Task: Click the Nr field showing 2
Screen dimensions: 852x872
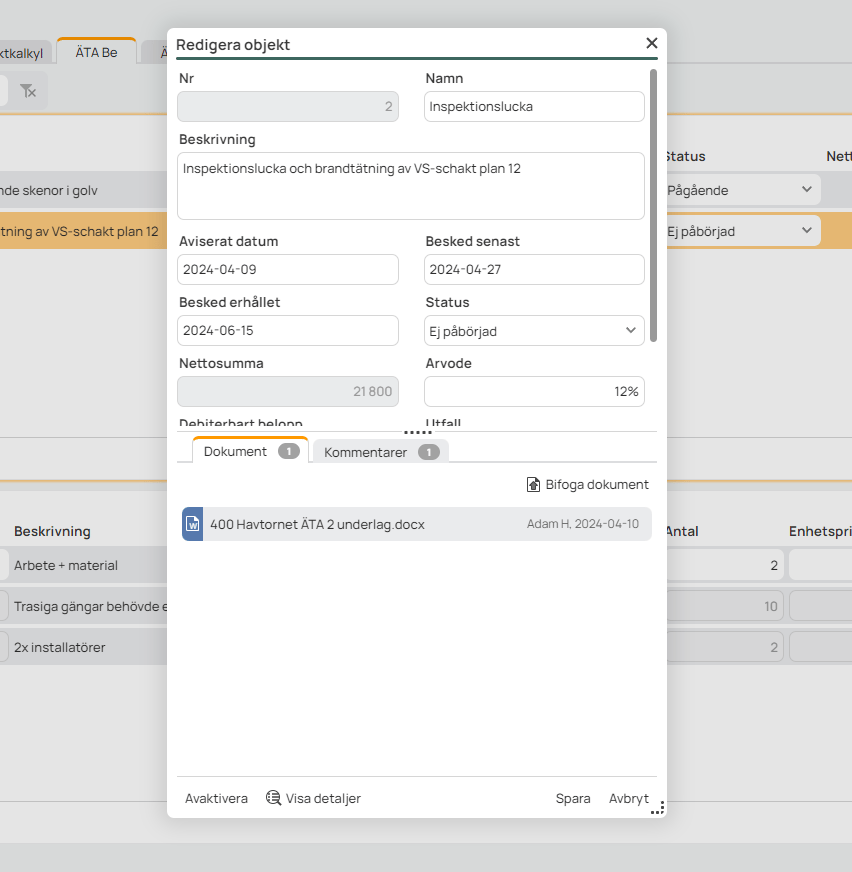Action: pos(288,106)
